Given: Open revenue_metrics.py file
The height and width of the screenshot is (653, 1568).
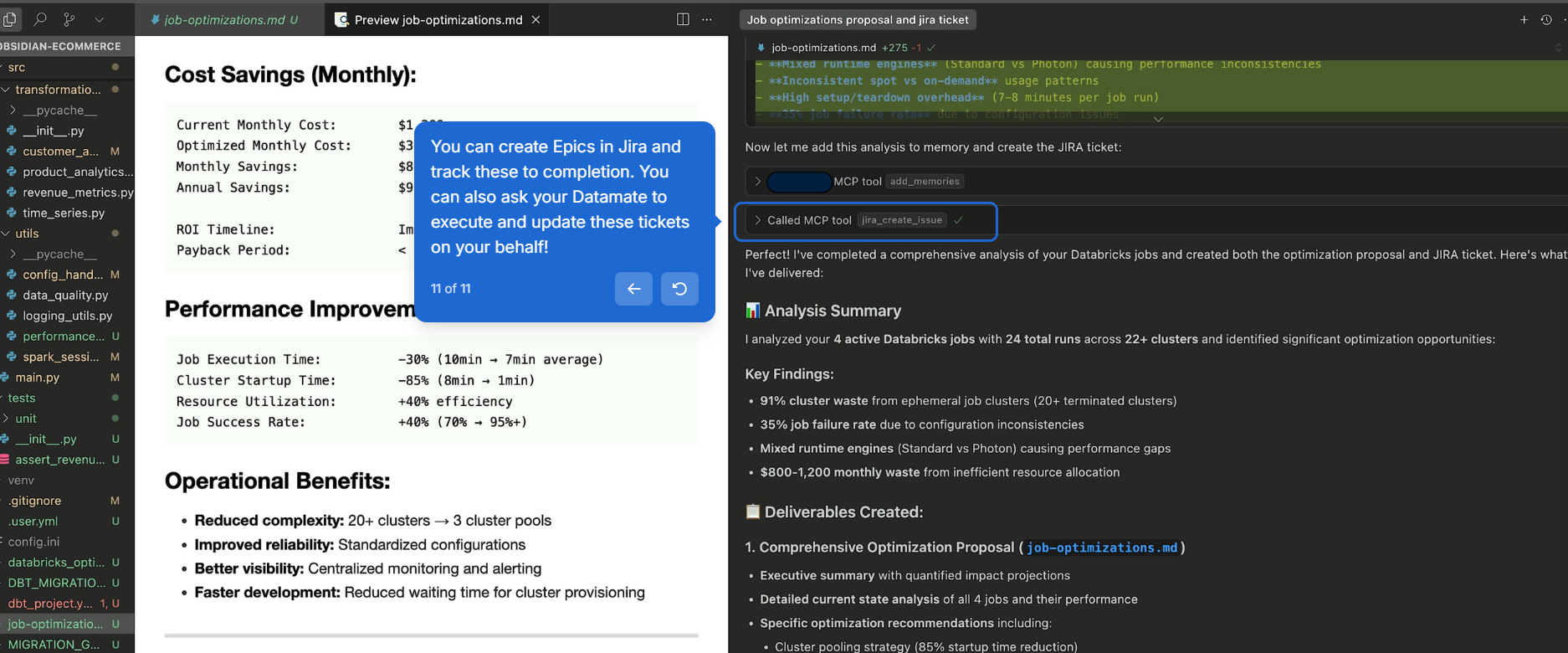Looking at the screenshot, I should [x=67, y=192].
